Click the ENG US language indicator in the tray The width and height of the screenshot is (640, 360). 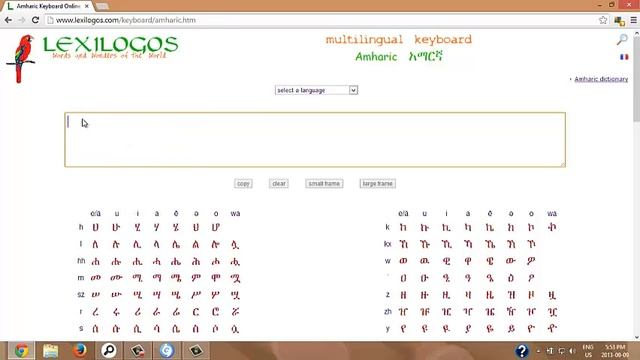pyautogui.click(x=588, y=351)
